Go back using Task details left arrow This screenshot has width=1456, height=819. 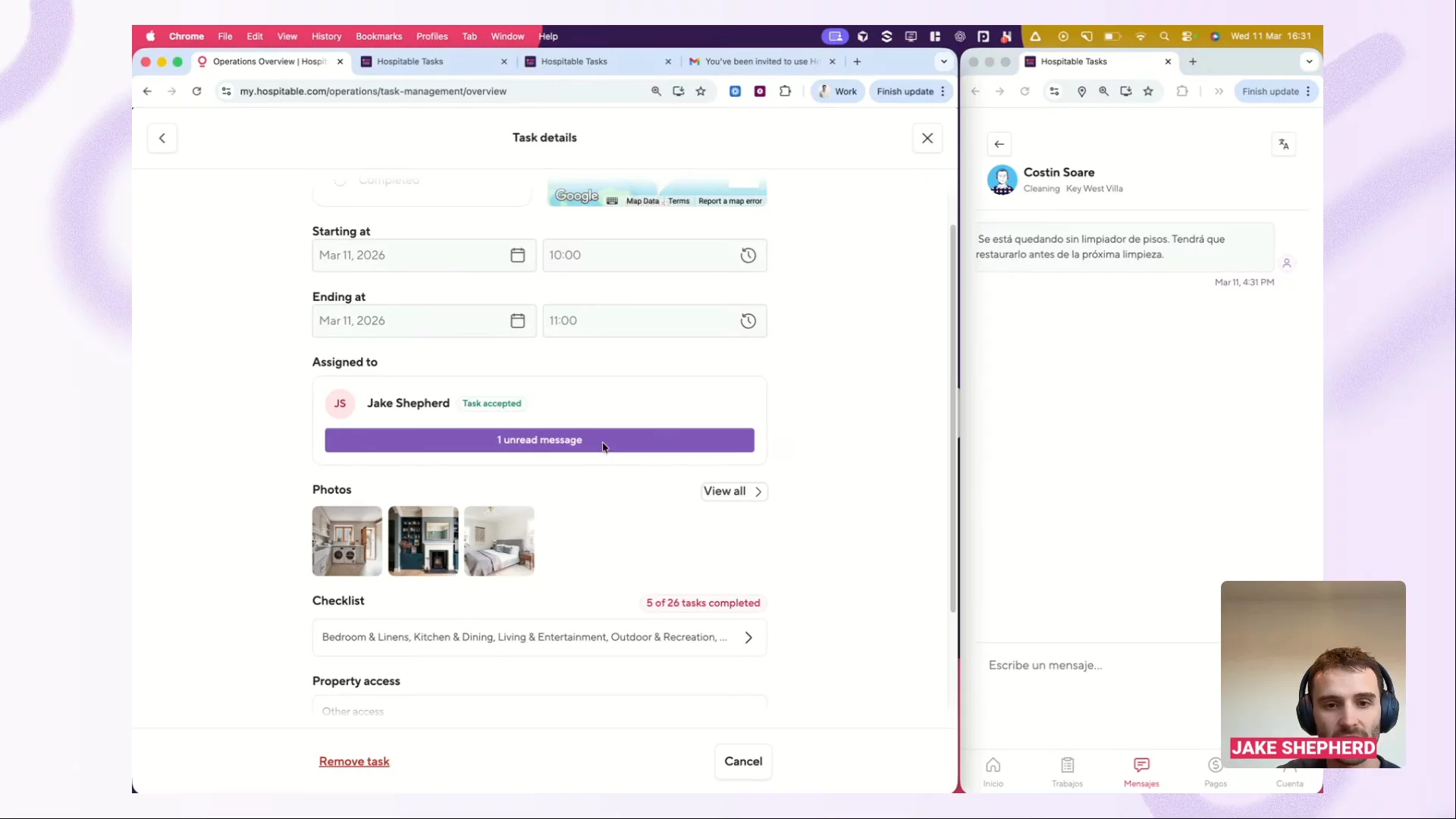162,138
